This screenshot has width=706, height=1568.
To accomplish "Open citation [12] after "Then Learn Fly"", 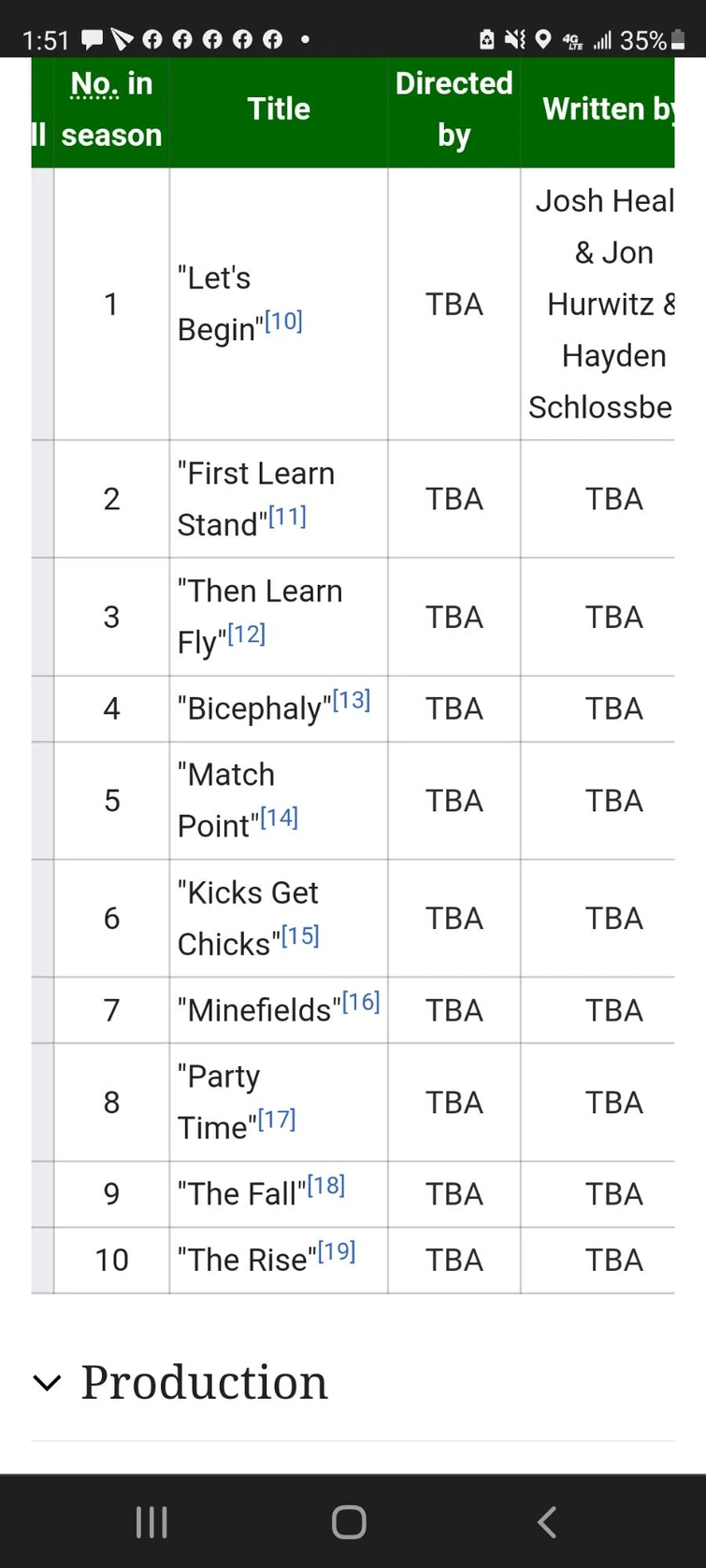I will [x=246, y=634].
